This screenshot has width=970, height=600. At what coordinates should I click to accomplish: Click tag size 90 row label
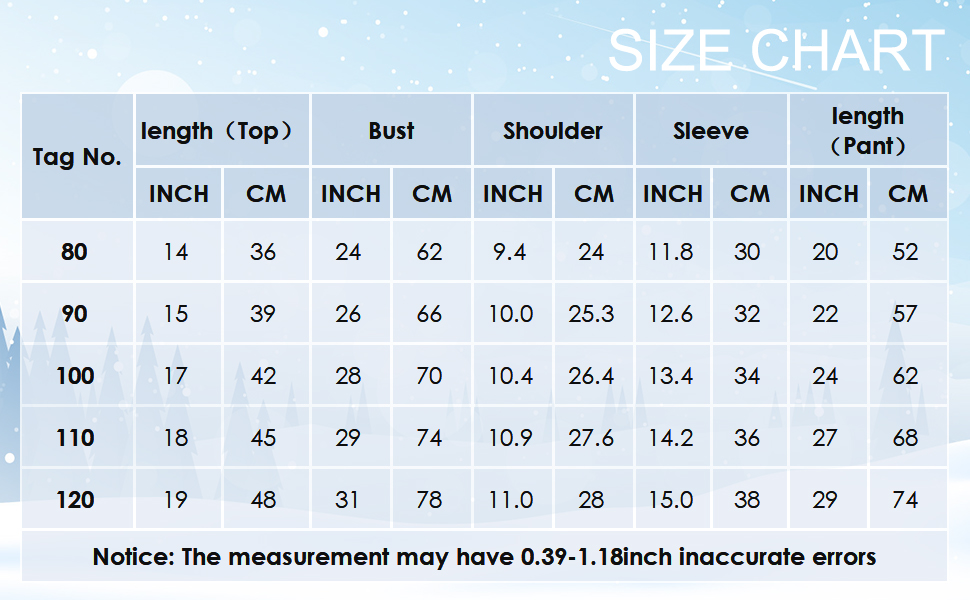coord(74,314)
